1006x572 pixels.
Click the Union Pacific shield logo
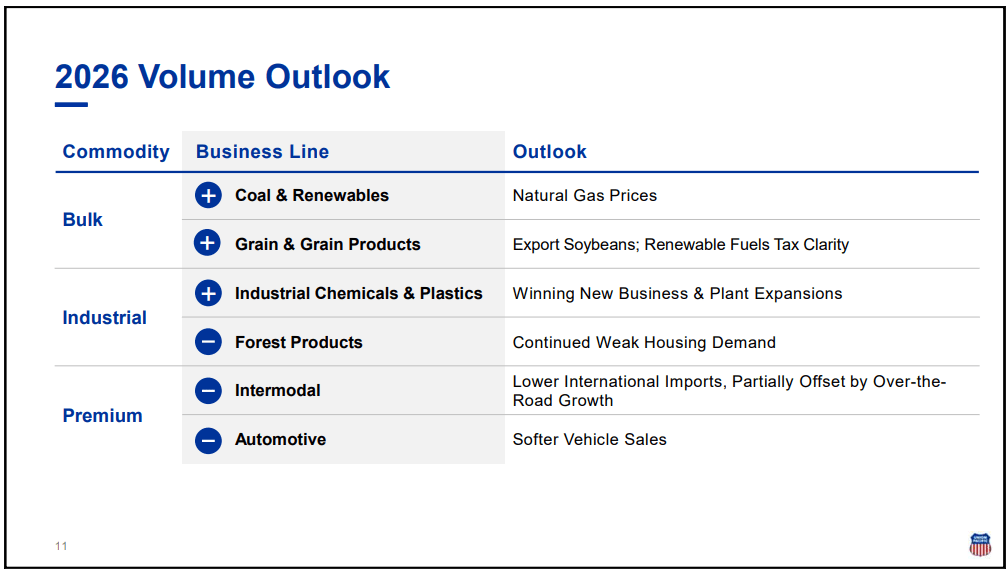(x=980, y=544)
